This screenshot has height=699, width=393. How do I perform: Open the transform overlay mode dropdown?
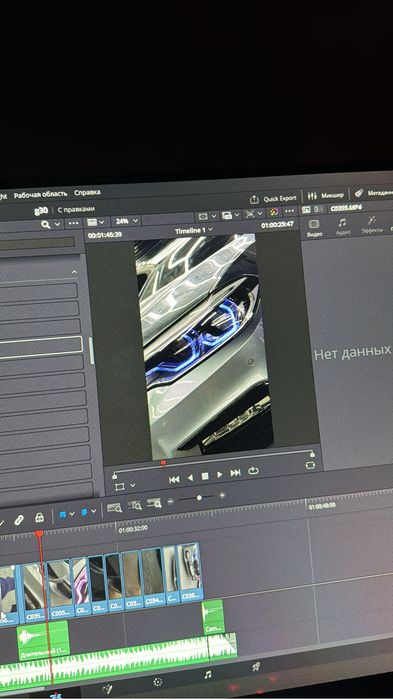[132, 485]
